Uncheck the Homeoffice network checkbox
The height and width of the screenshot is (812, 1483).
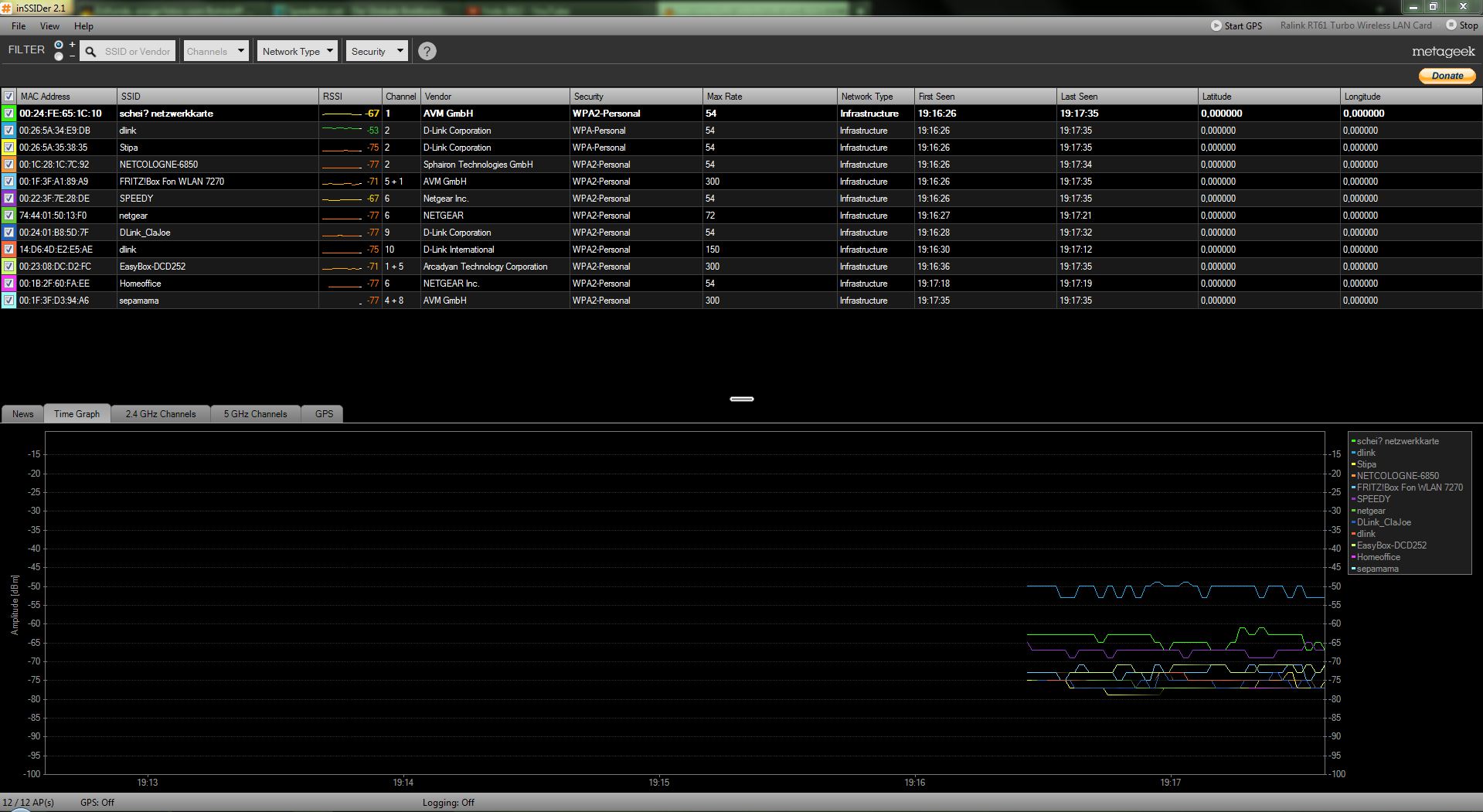[9, 284]
